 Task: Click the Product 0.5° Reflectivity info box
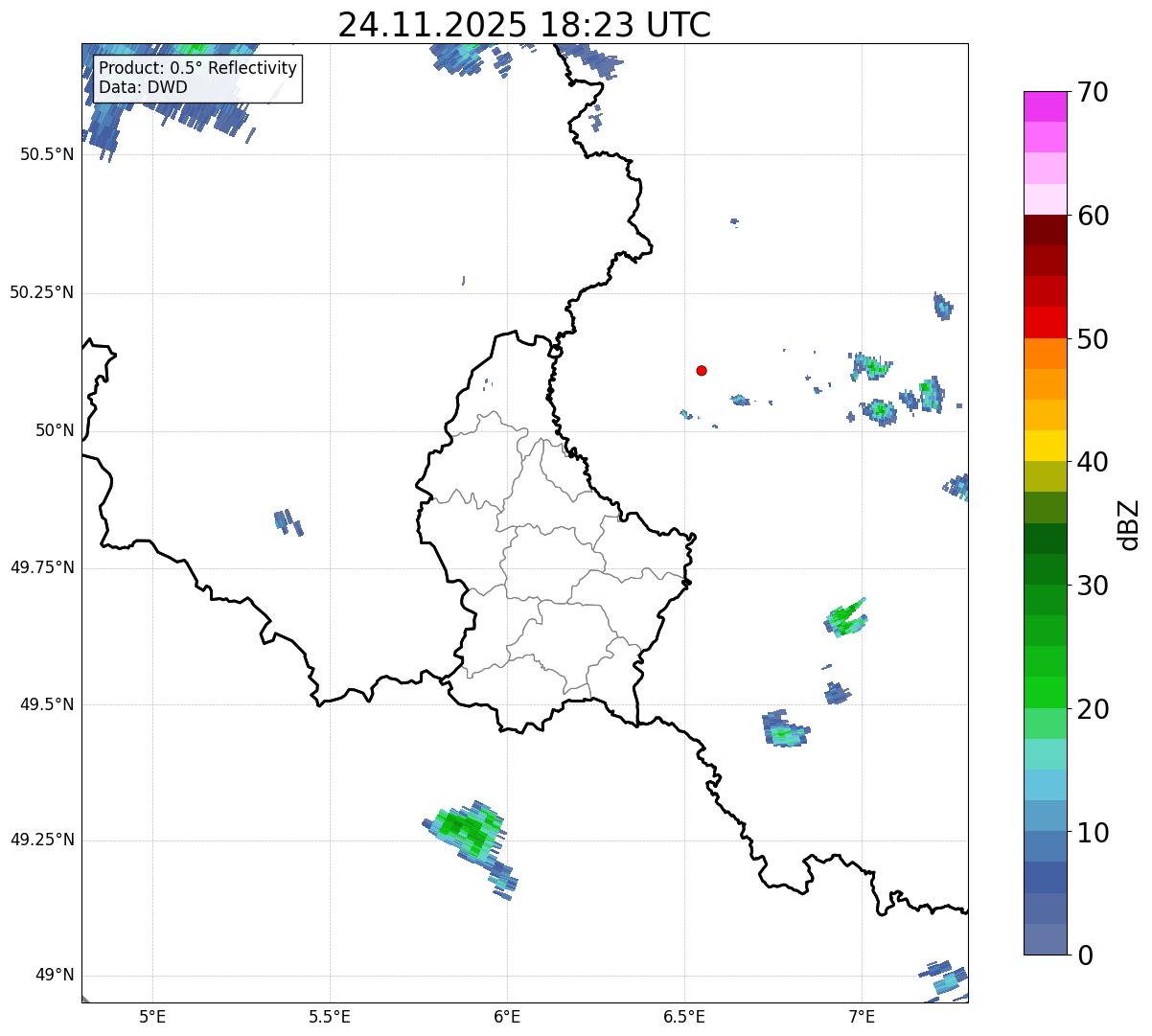[197, 79]
